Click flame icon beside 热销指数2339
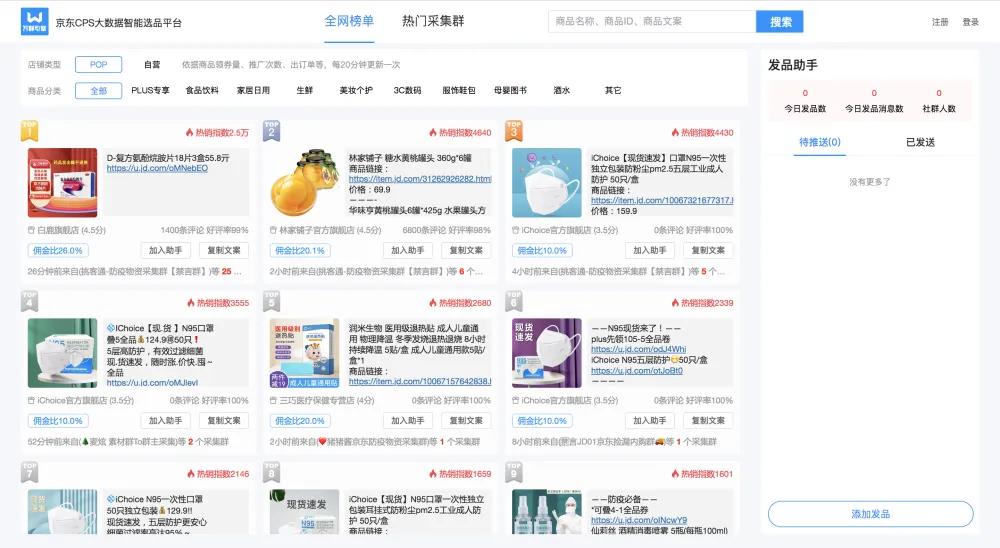 [x=675, y=303]
